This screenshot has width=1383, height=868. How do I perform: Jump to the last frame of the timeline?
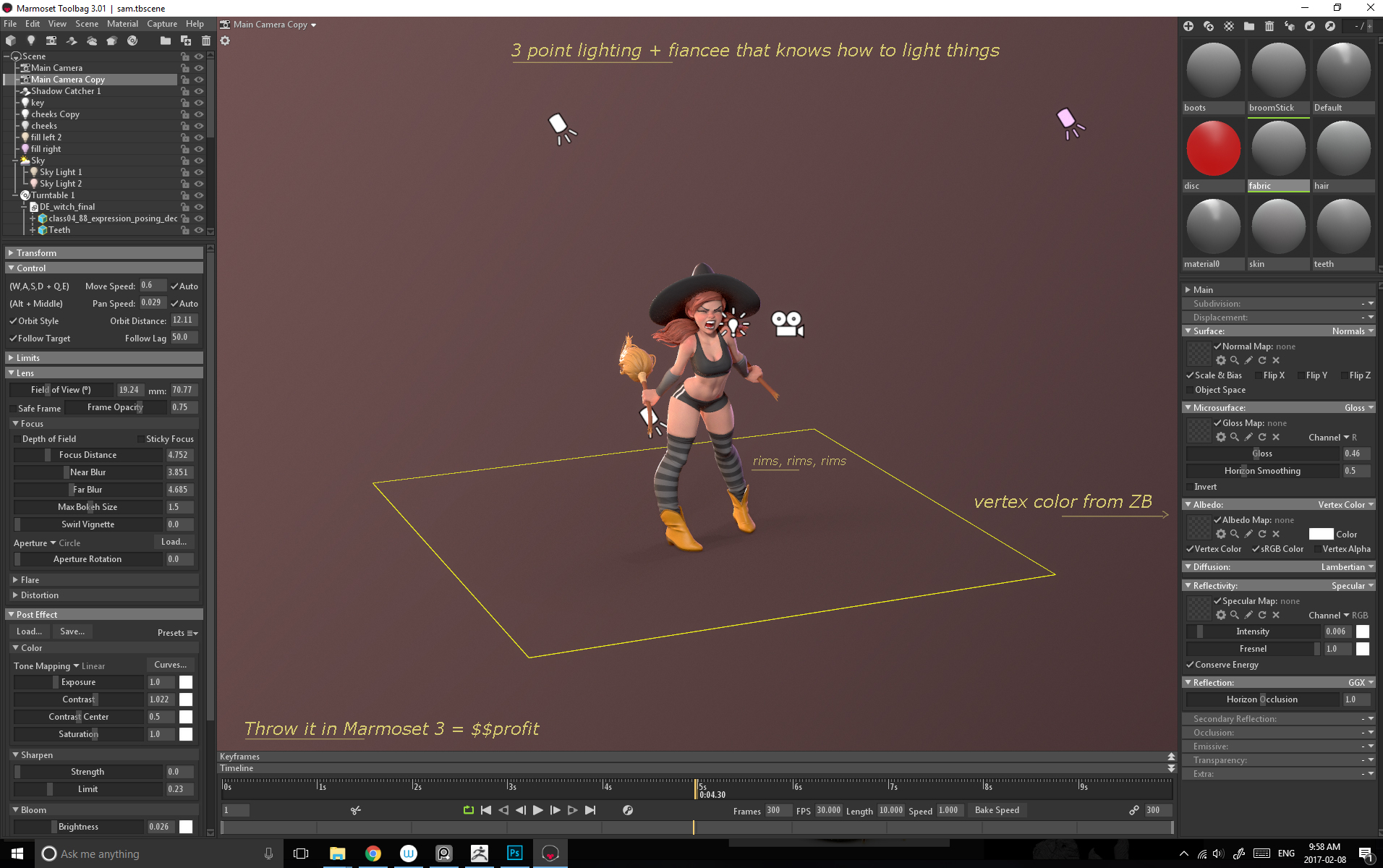(590, 810)
